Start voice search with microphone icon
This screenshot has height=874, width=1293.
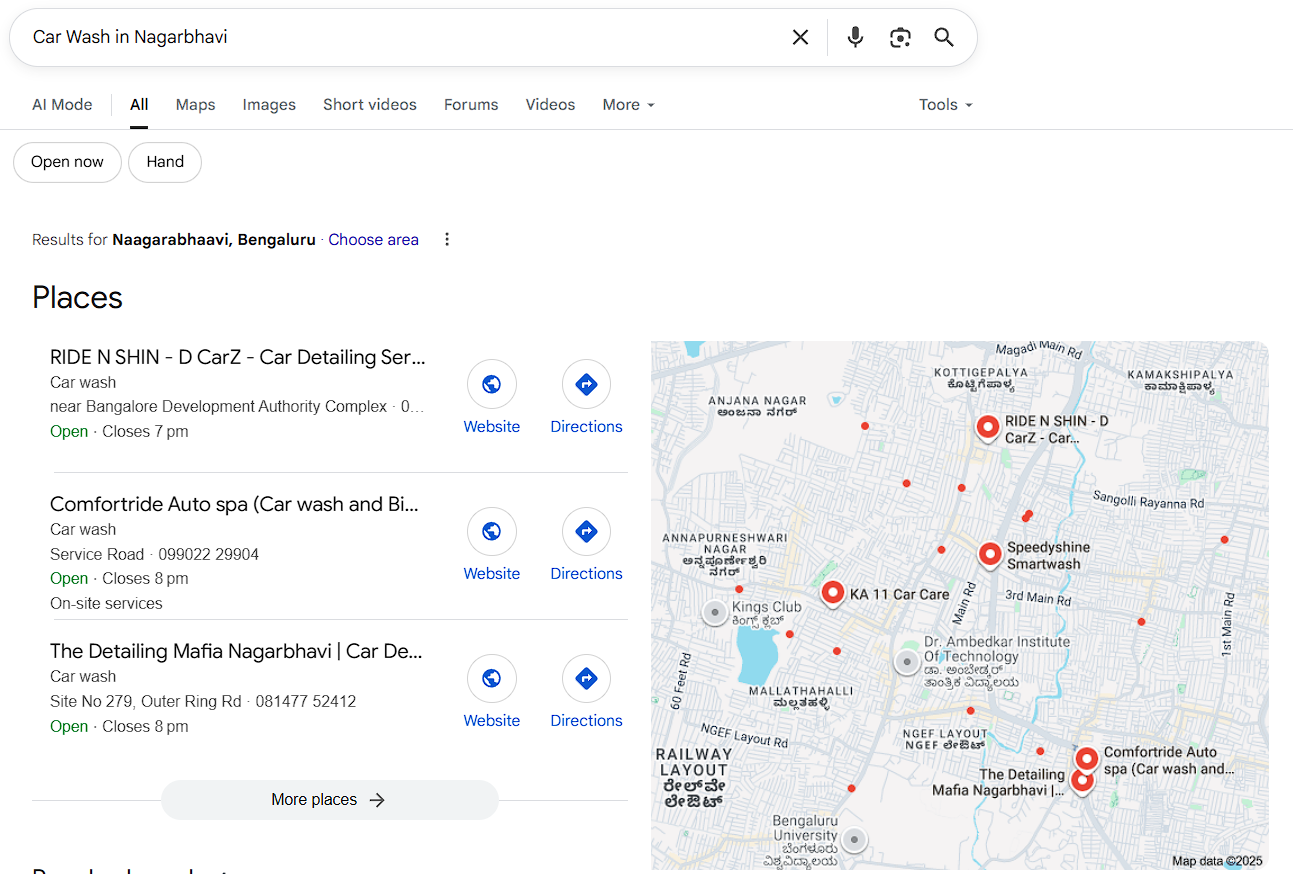(855, 38)
